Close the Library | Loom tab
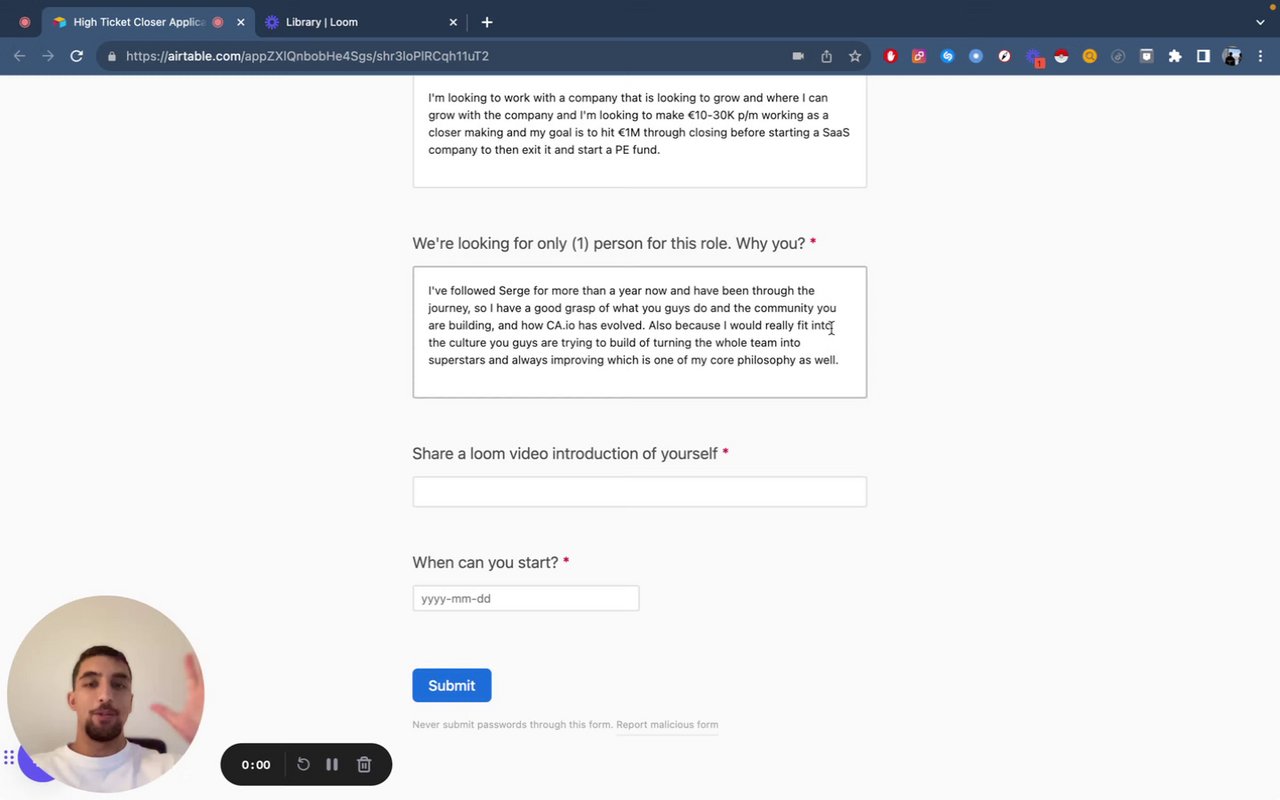This screenshot has height=800, width=1280. (453, 22)
